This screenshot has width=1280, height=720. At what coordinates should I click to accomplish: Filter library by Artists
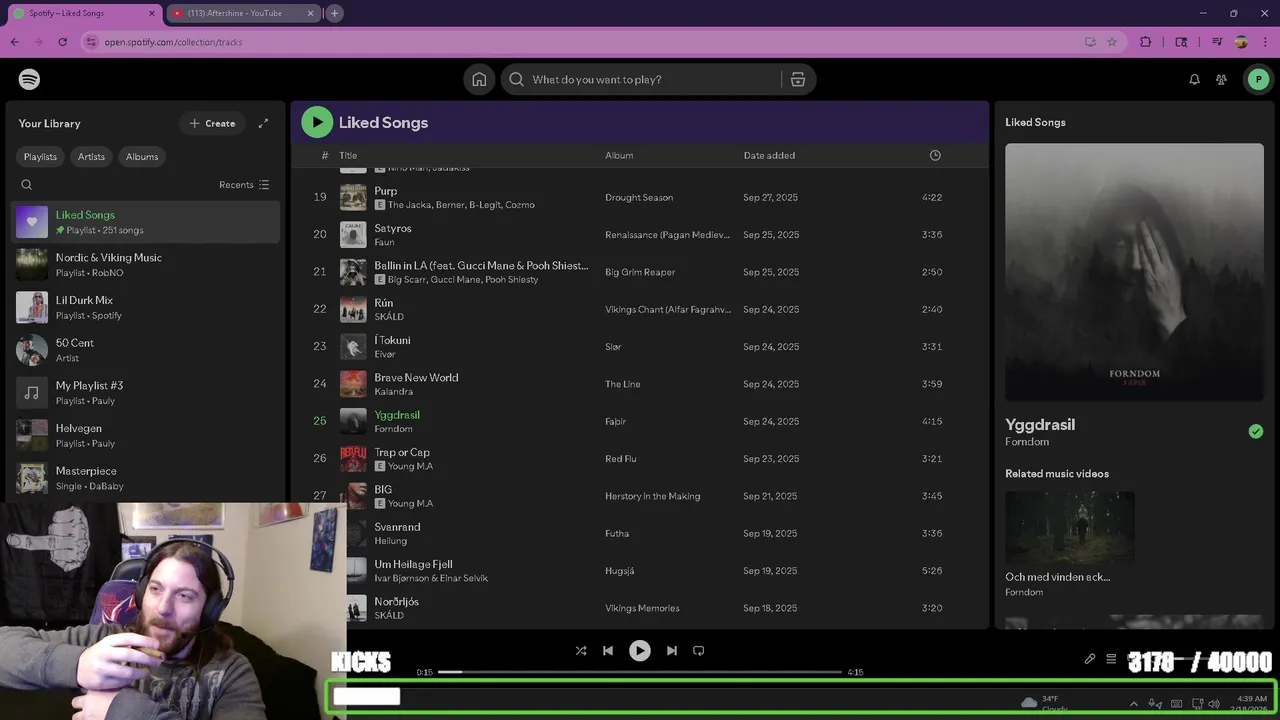(x=91, y=156)
